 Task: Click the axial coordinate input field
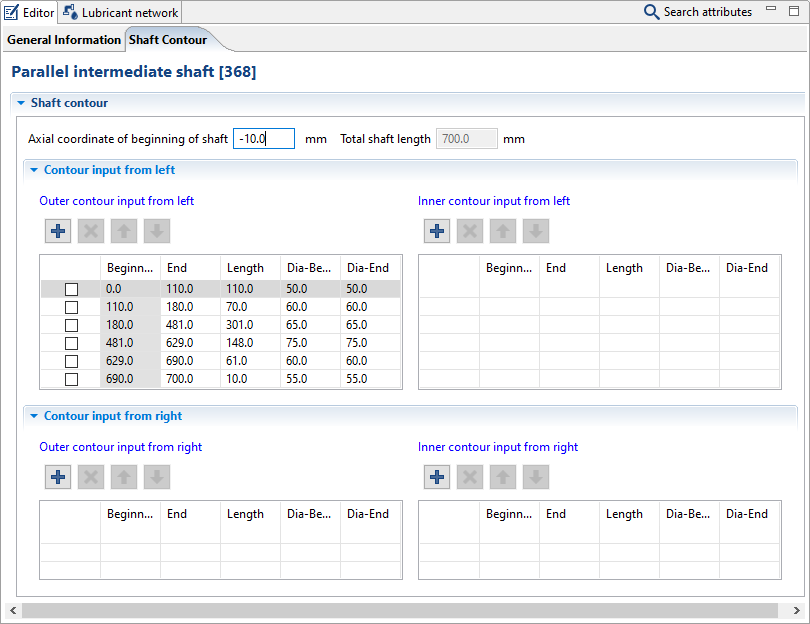(263, 139)
